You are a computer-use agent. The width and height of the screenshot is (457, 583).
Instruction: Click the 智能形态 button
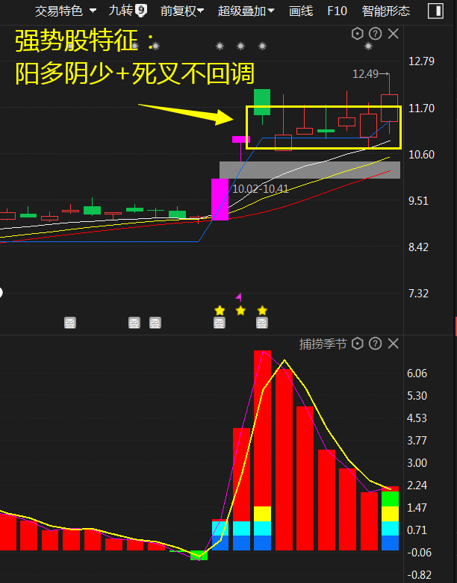386,11
